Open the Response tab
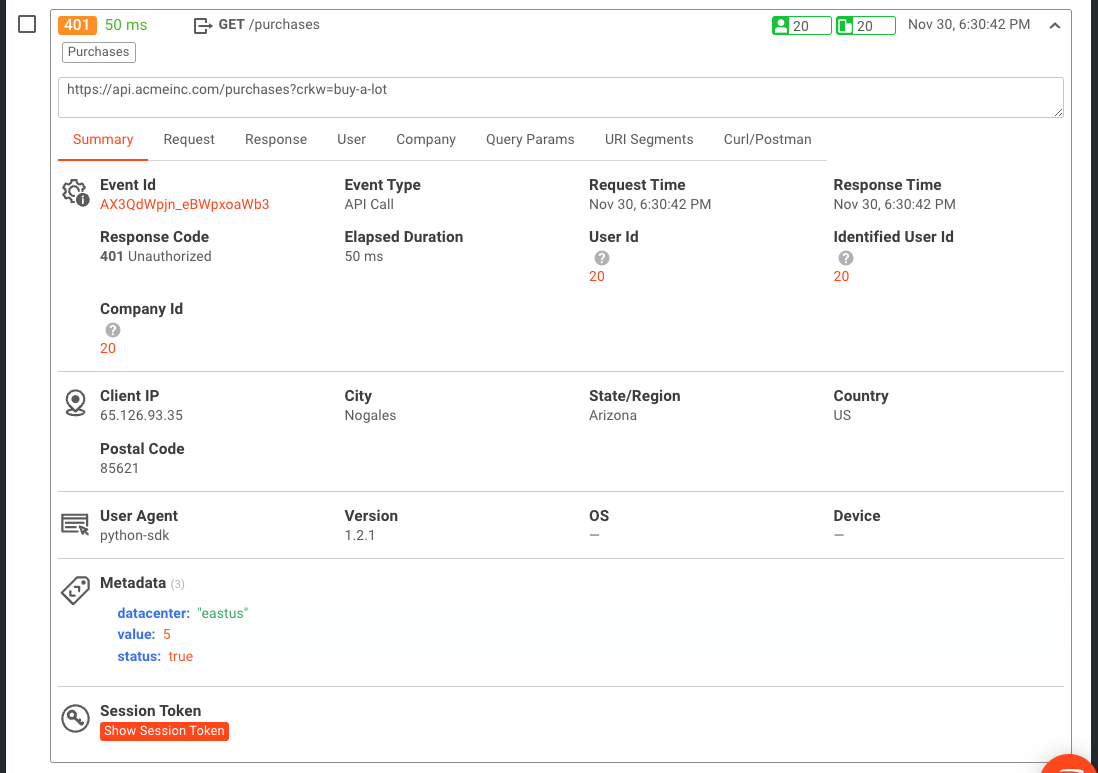Screen dimensions: 1098x773 tap(276, 139)
